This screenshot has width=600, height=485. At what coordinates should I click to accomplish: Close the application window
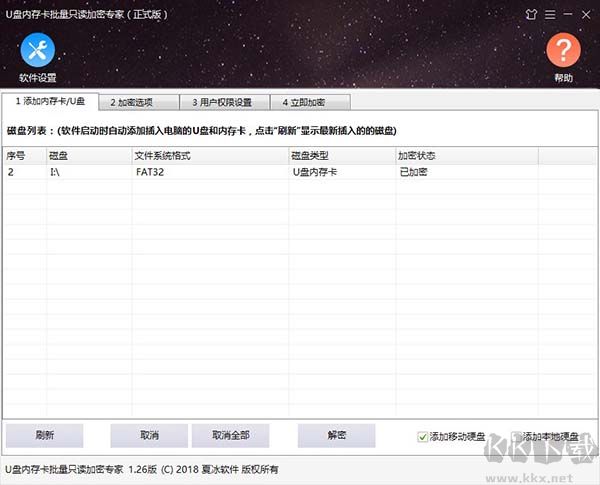point(586,15)
